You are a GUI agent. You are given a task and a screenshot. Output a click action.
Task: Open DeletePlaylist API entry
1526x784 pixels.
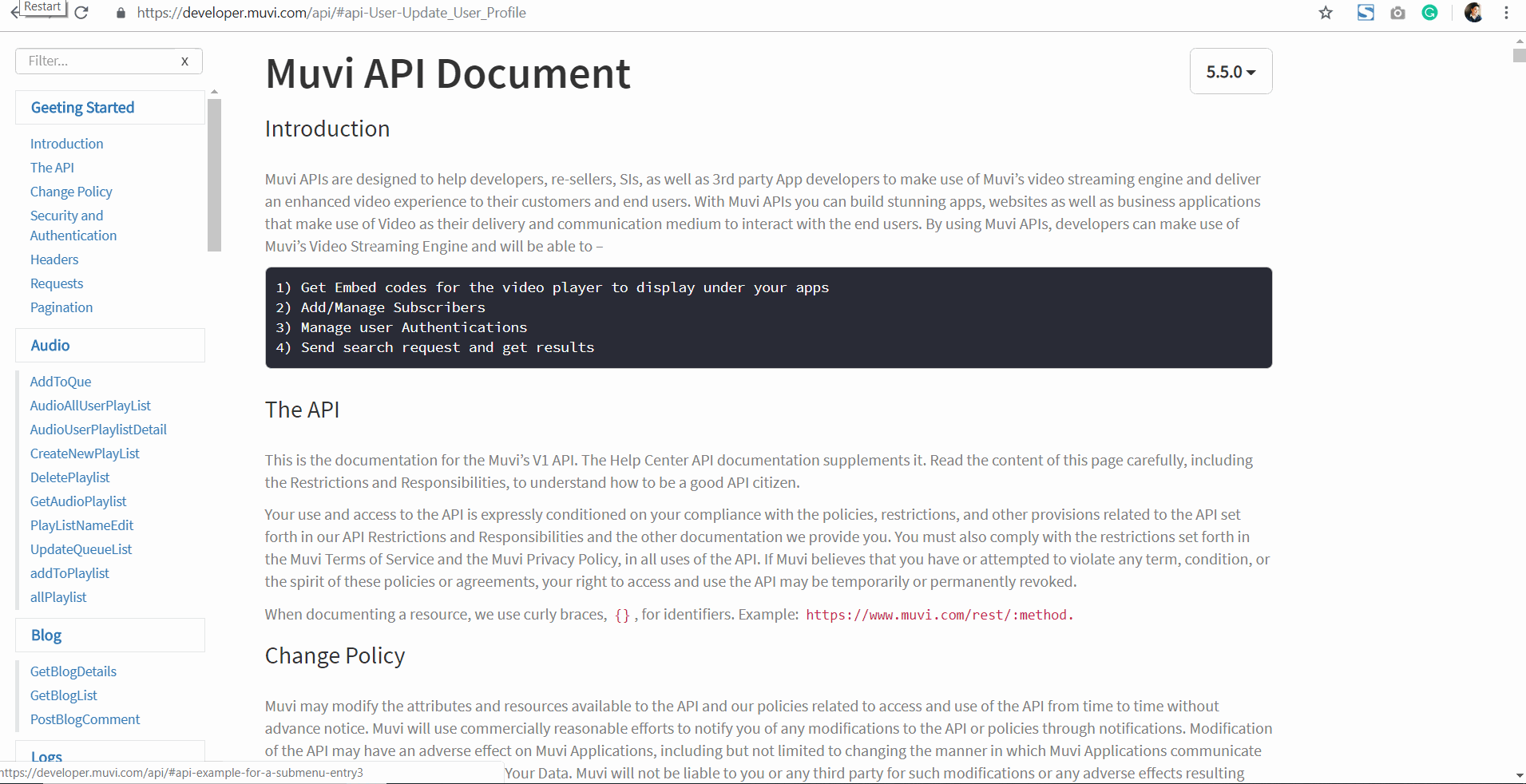70,477
